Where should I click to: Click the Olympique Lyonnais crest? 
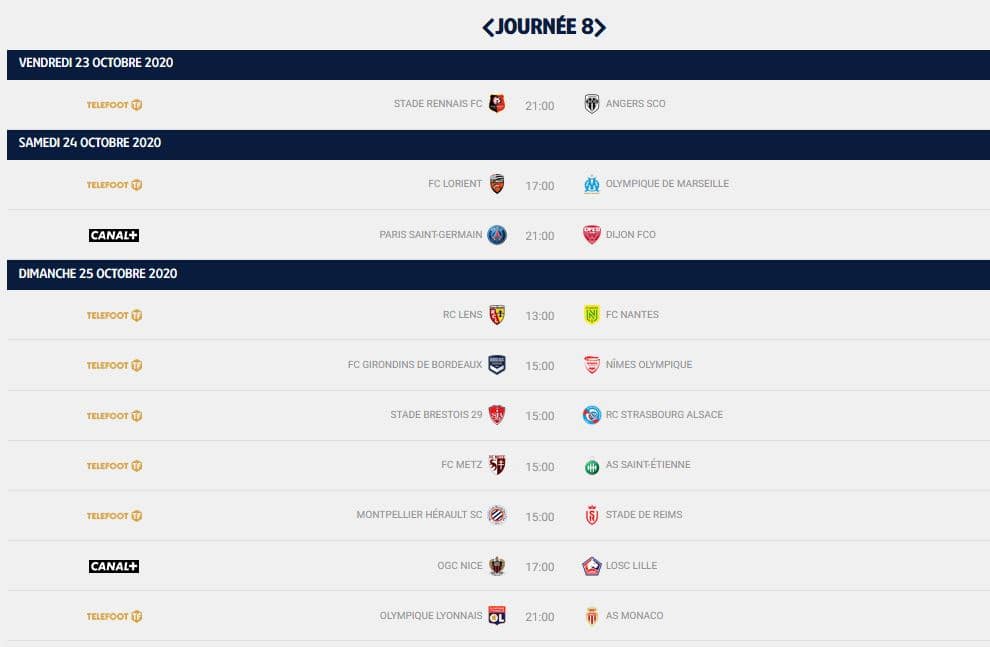(497, 615)
